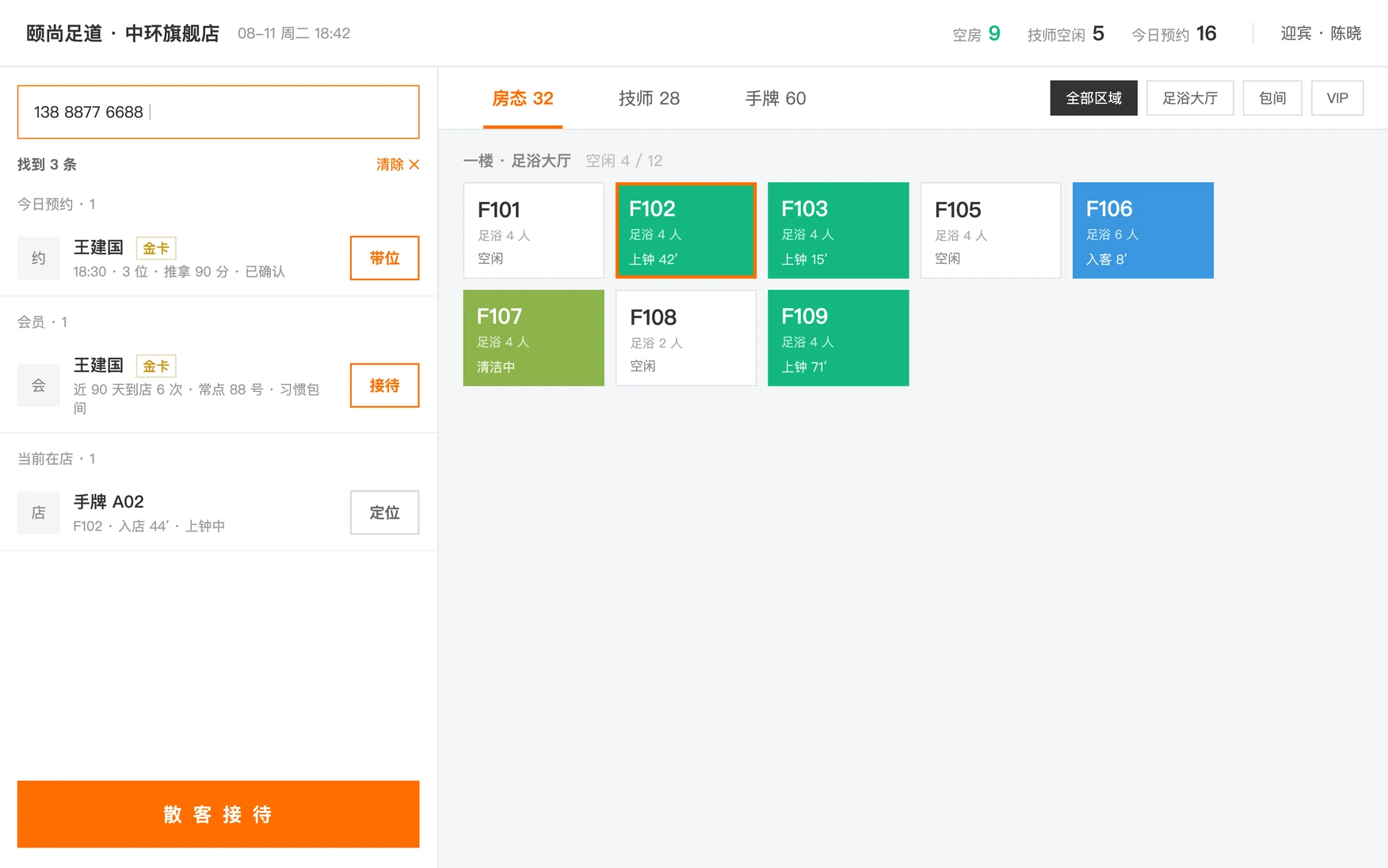
Task: Select idle room card F108
Action: pos(686,338)
